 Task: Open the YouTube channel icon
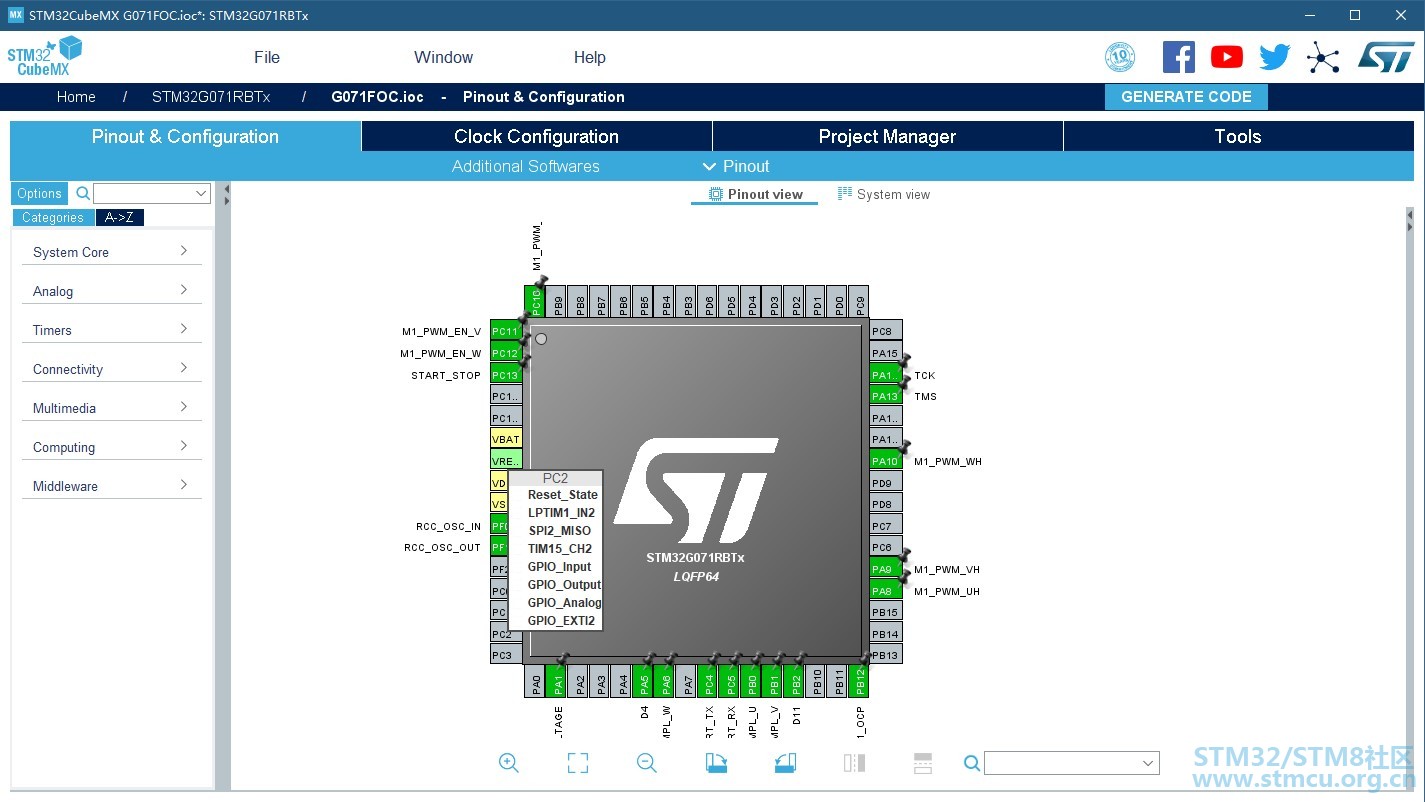(x=1227, y=57)
